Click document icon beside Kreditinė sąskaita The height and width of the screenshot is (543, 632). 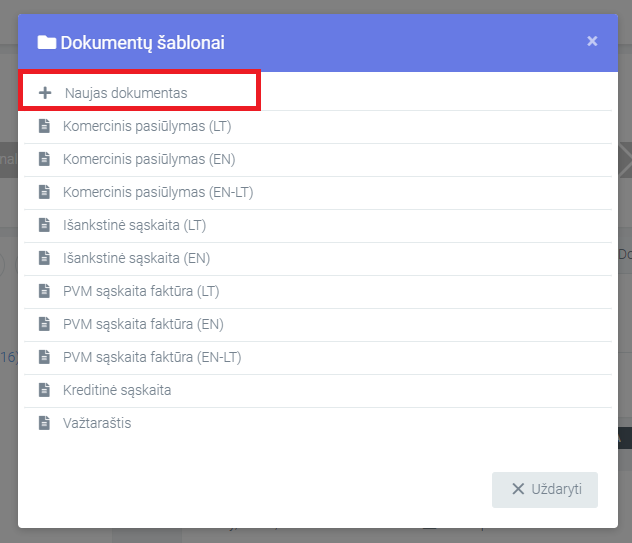tap(44, 390)
